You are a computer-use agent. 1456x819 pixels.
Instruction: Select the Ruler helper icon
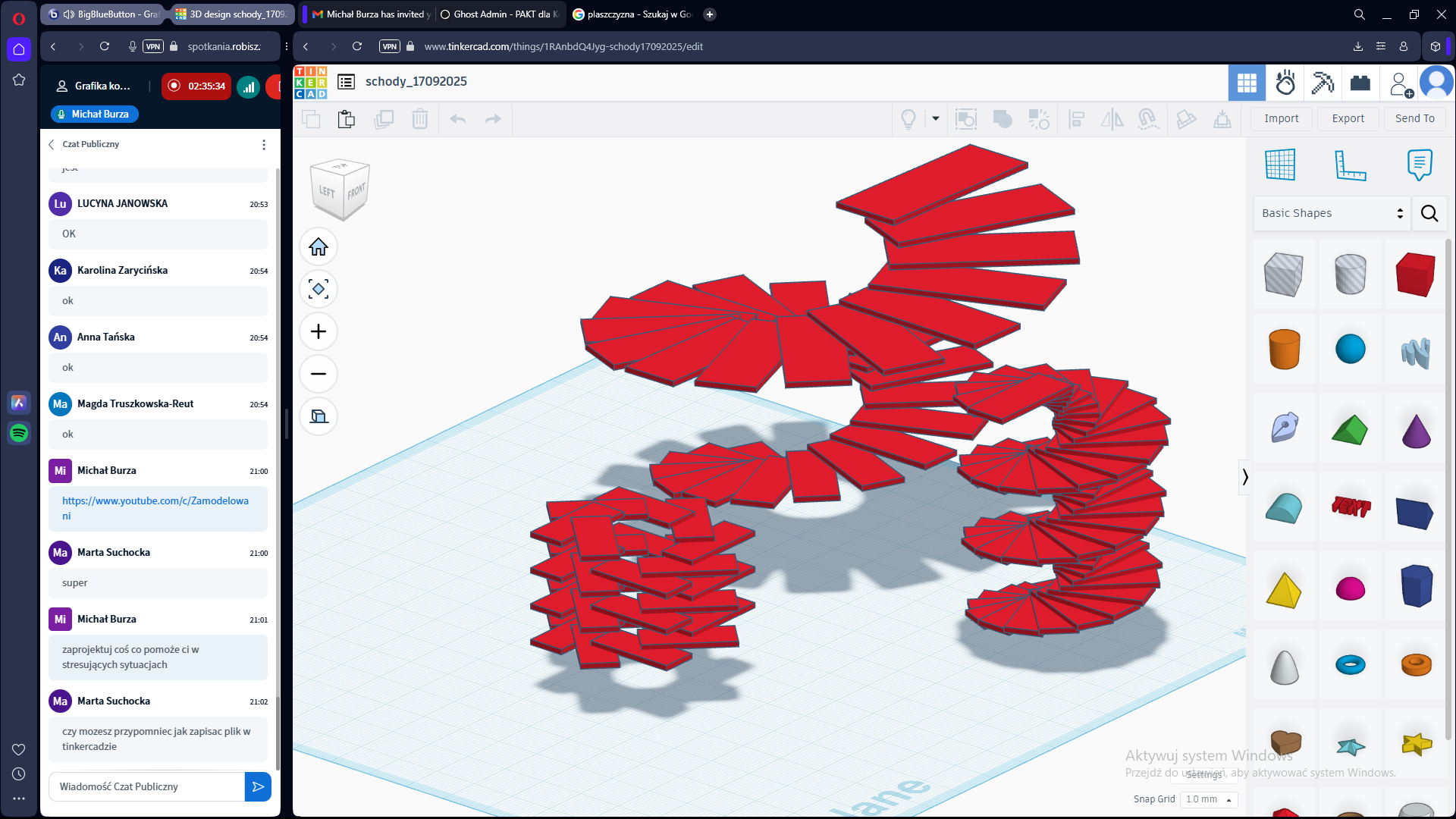tap(1350, 165)
